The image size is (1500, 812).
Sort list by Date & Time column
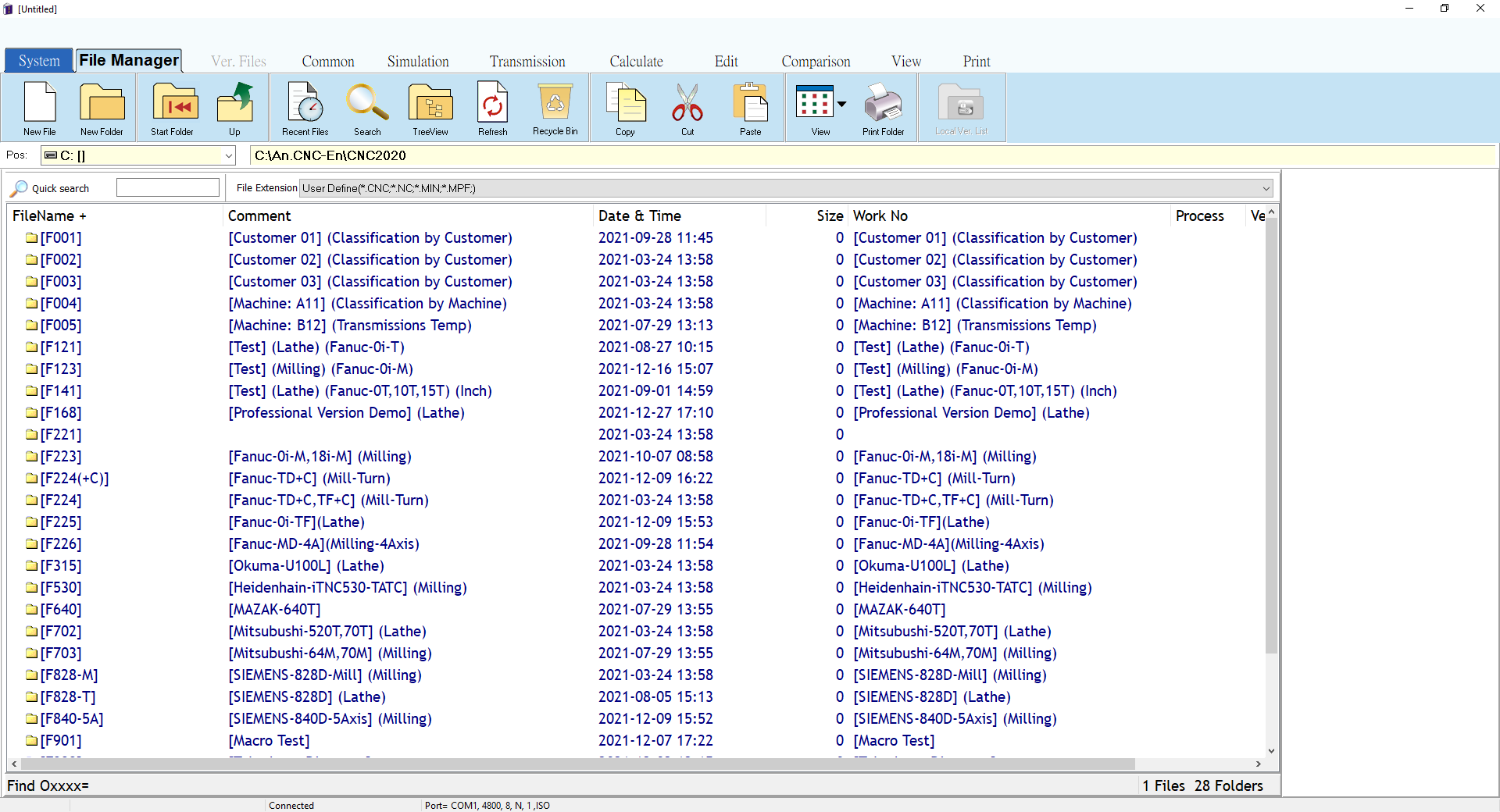coord(639,216)
